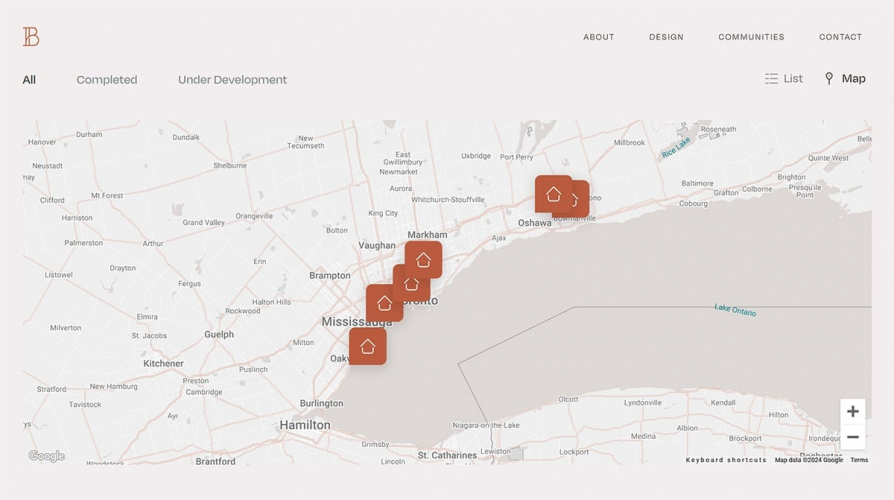Open the Contact page
The image size is (894, 500).
tap(840, 37)
